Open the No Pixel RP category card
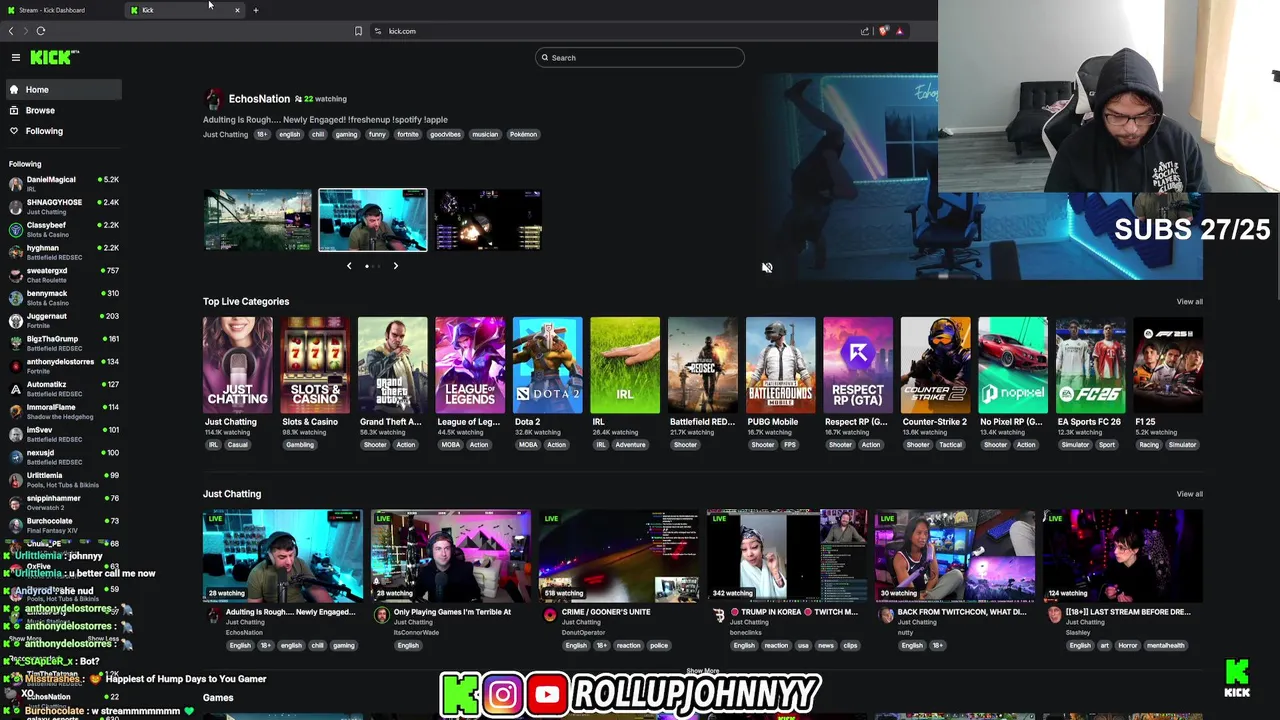 (1013, 365)
